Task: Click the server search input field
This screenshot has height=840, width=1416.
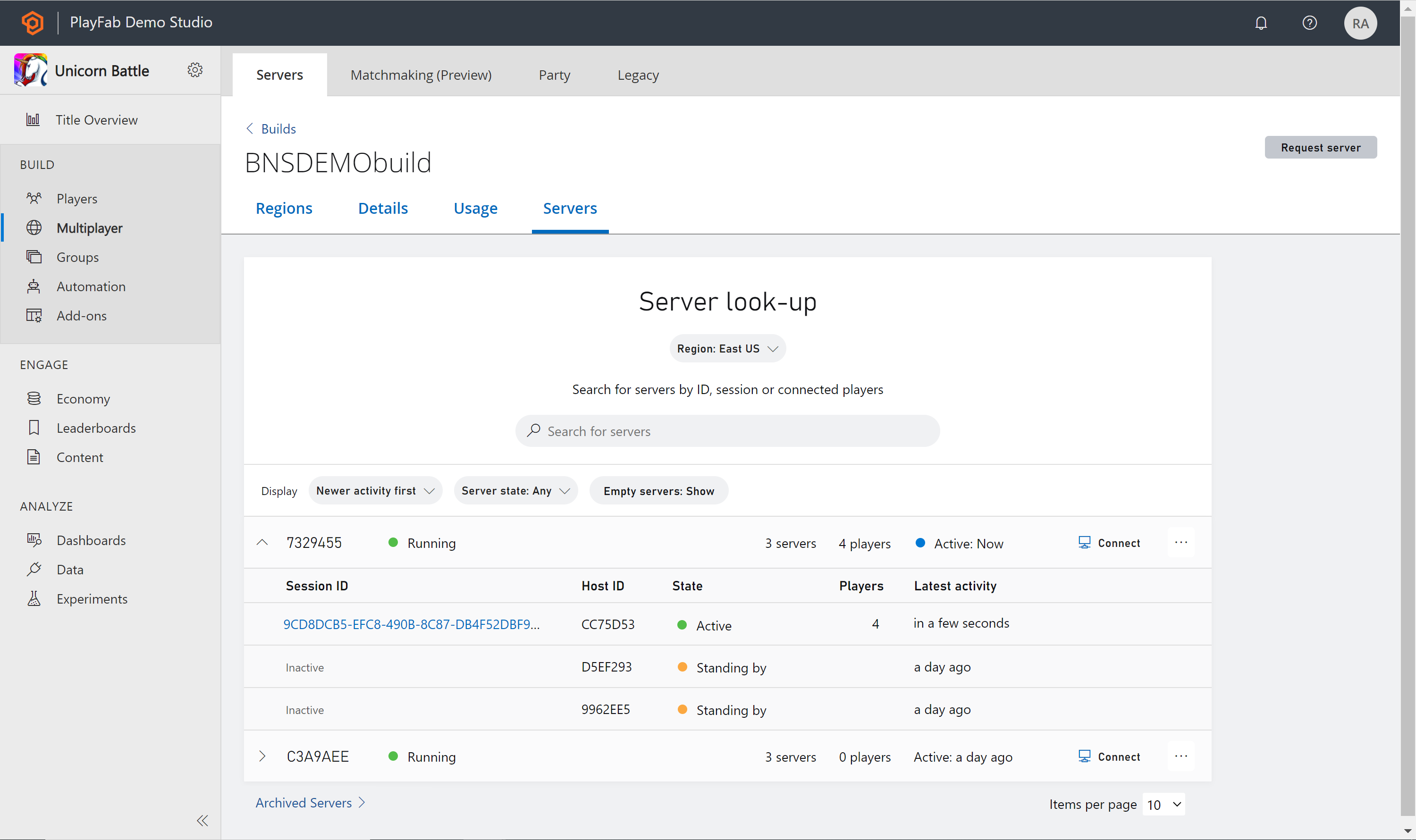Action: point(727,431)
